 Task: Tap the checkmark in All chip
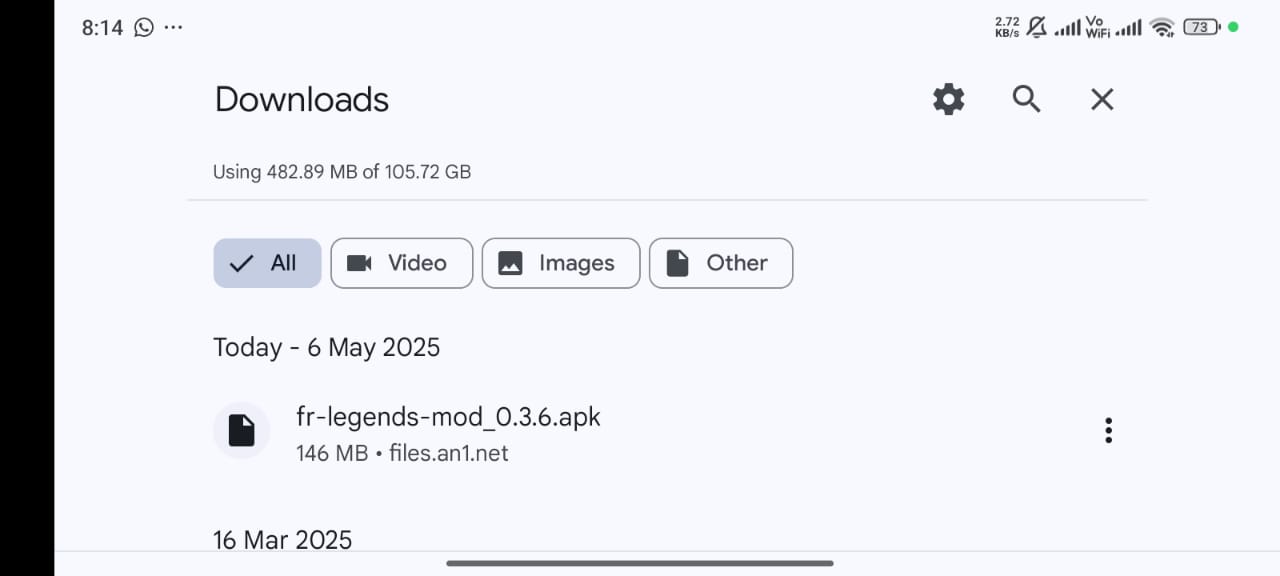click(x=241, y=264)
